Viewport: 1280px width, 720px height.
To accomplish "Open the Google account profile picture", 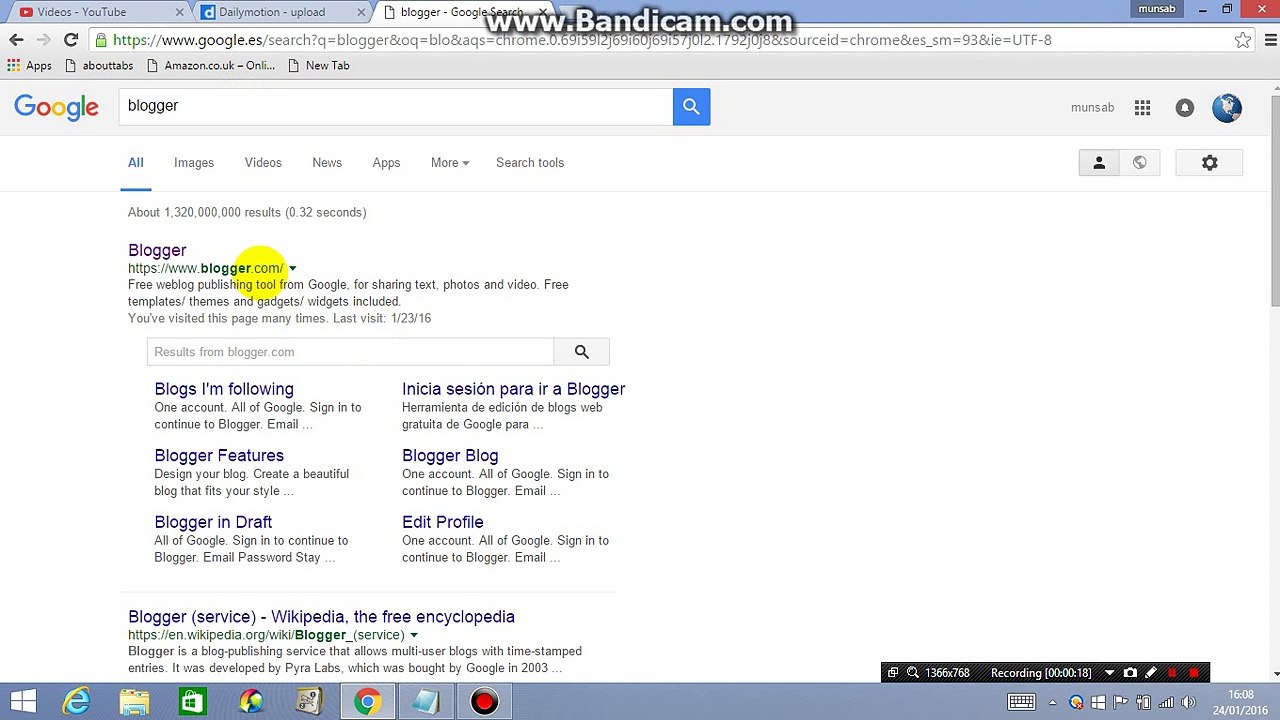I will tap(1227, 108).
